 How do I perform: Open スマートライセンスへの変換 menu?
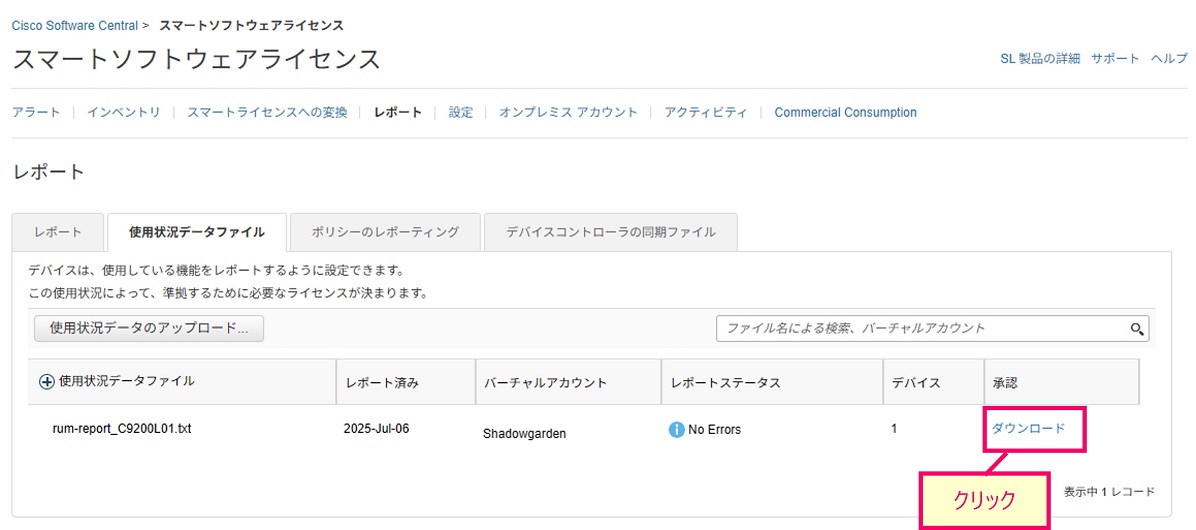267,113
